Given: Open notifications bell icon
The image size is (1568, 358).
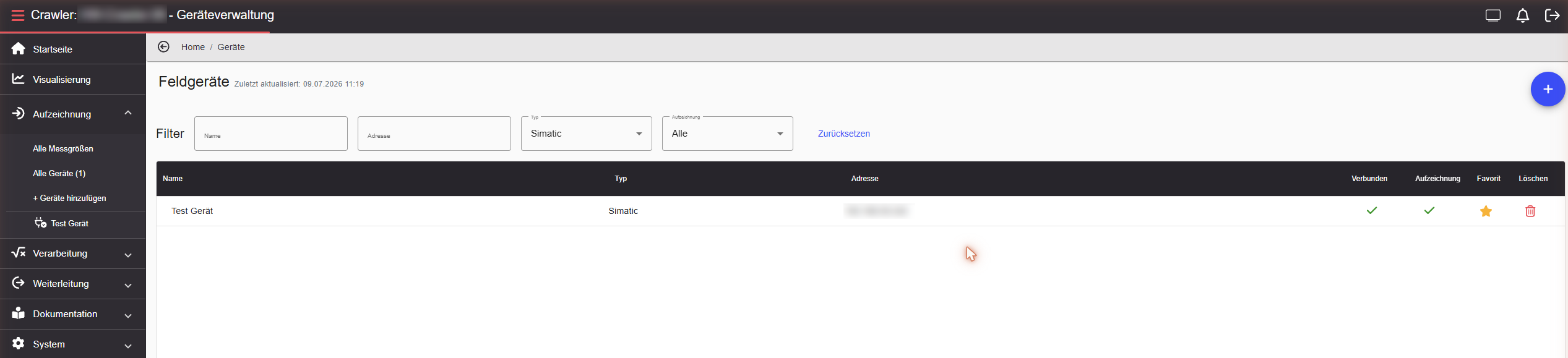Looking at the screenshot, I should [1522, 15].
